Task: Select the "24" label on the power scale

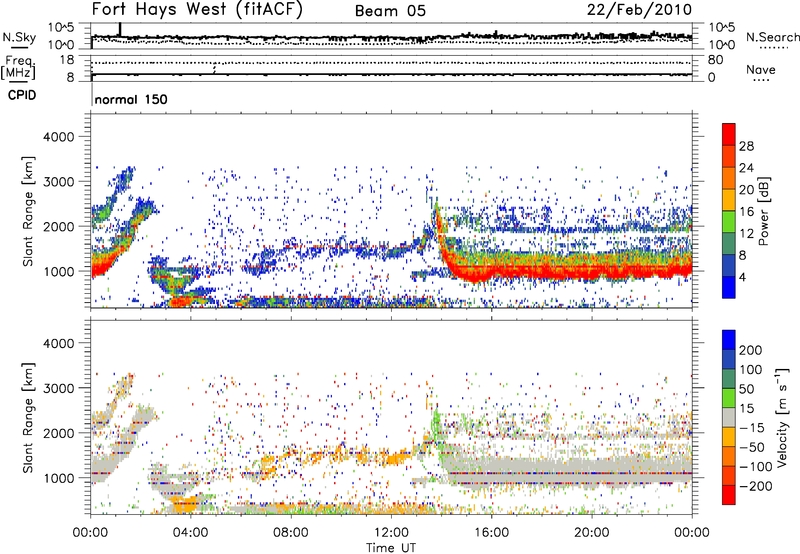Action: coord(746,168)
